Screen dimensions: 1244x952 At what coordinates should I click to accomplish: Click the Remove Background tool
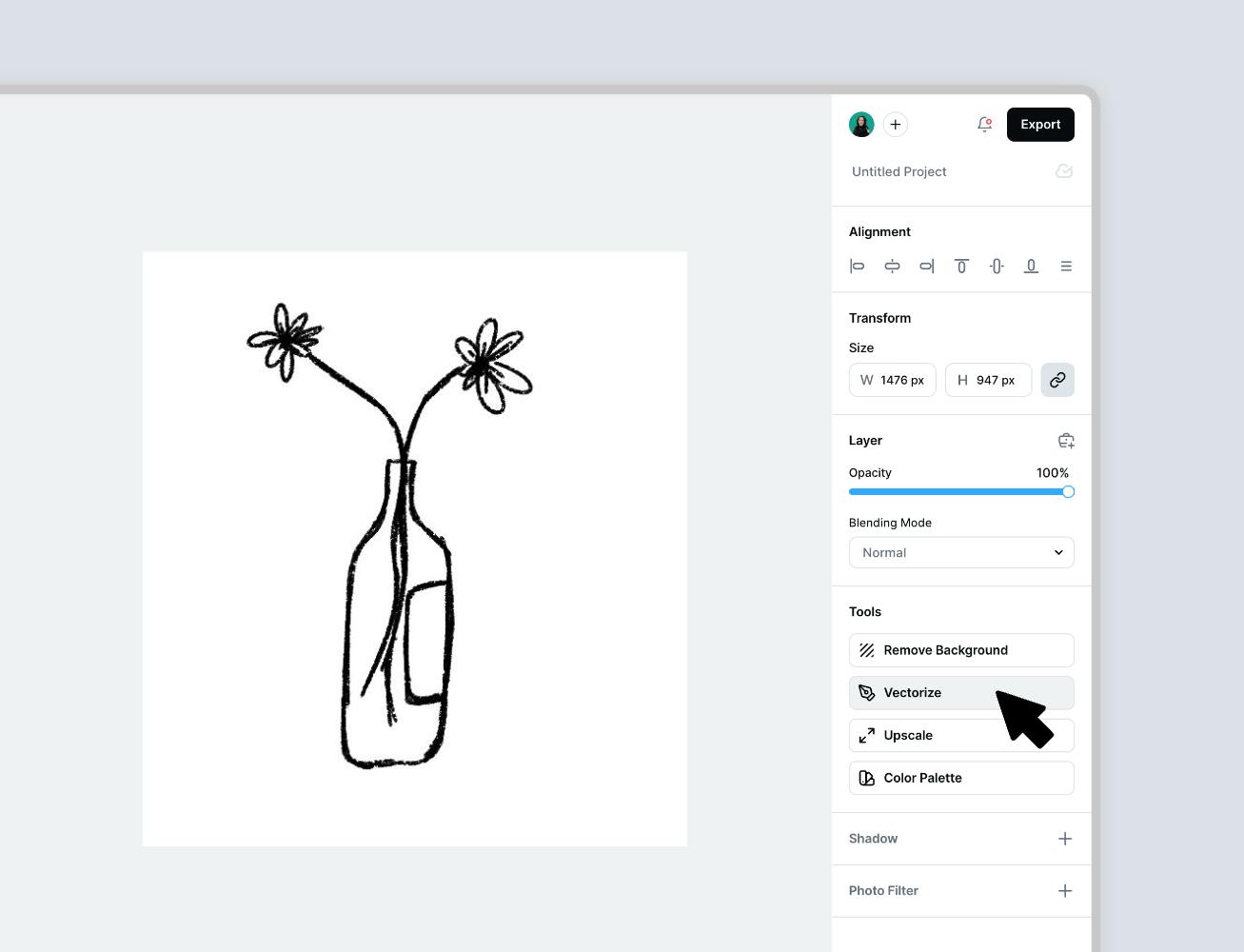click(961, 650)
